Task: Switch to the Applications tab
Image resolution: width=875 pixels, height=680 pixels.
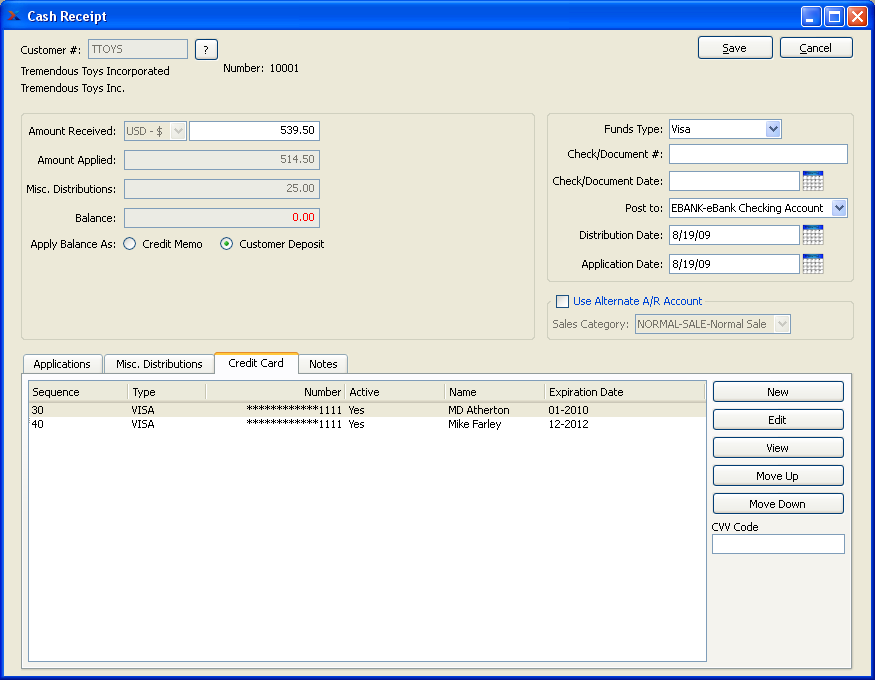Action: point(62,364)
